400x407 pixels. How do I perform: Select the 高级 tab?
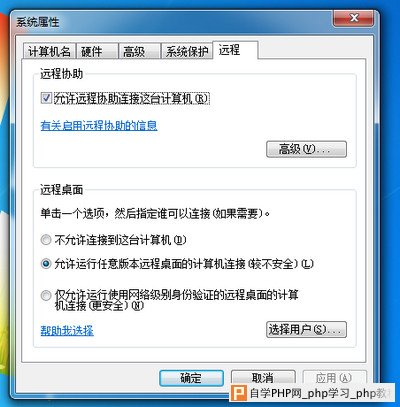pos(140,51)
